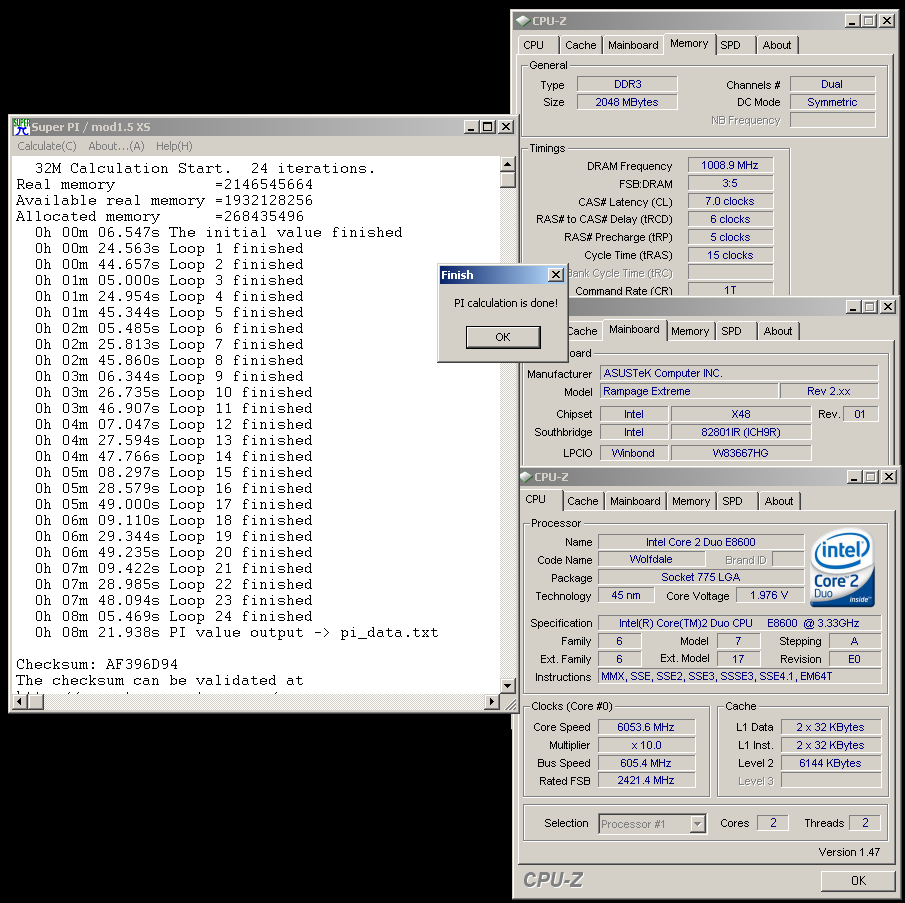Close the Super PI window

[506, 126]
